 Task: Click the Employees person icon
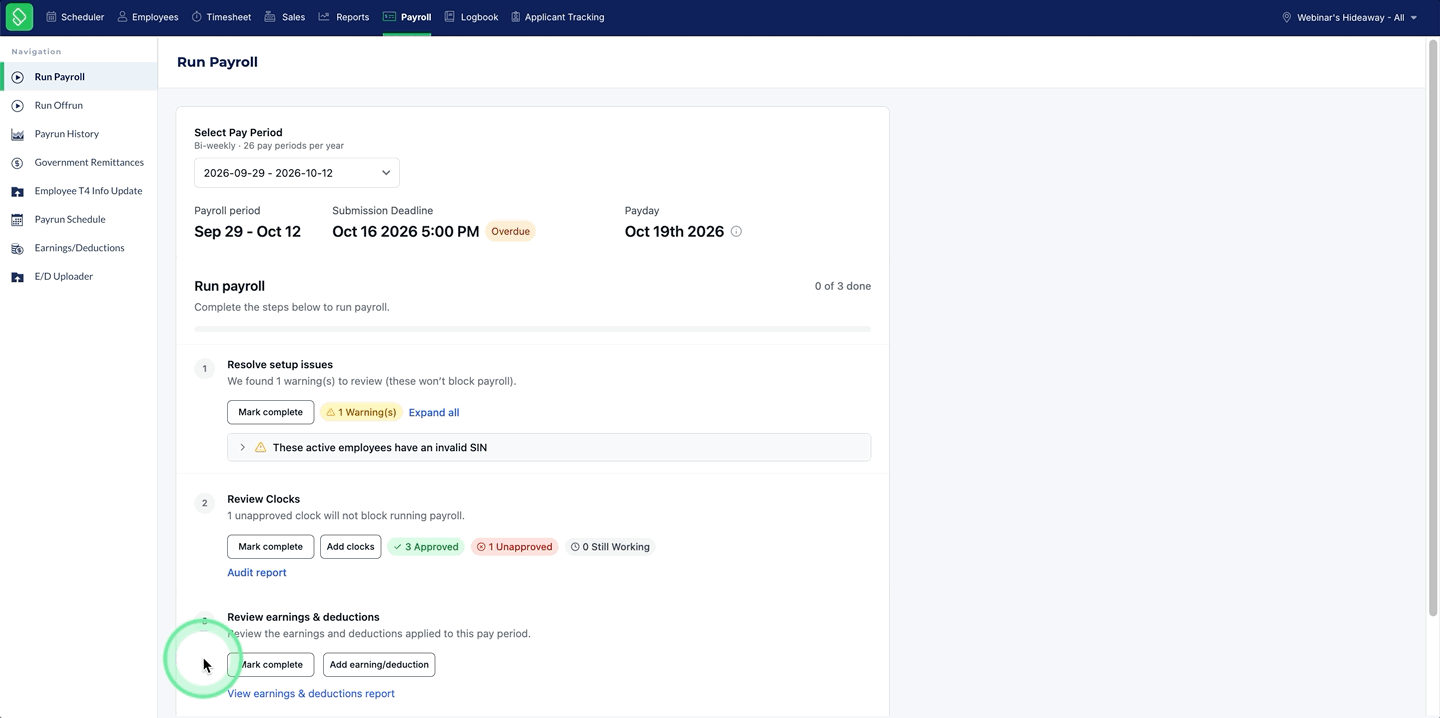coord(123,17)
